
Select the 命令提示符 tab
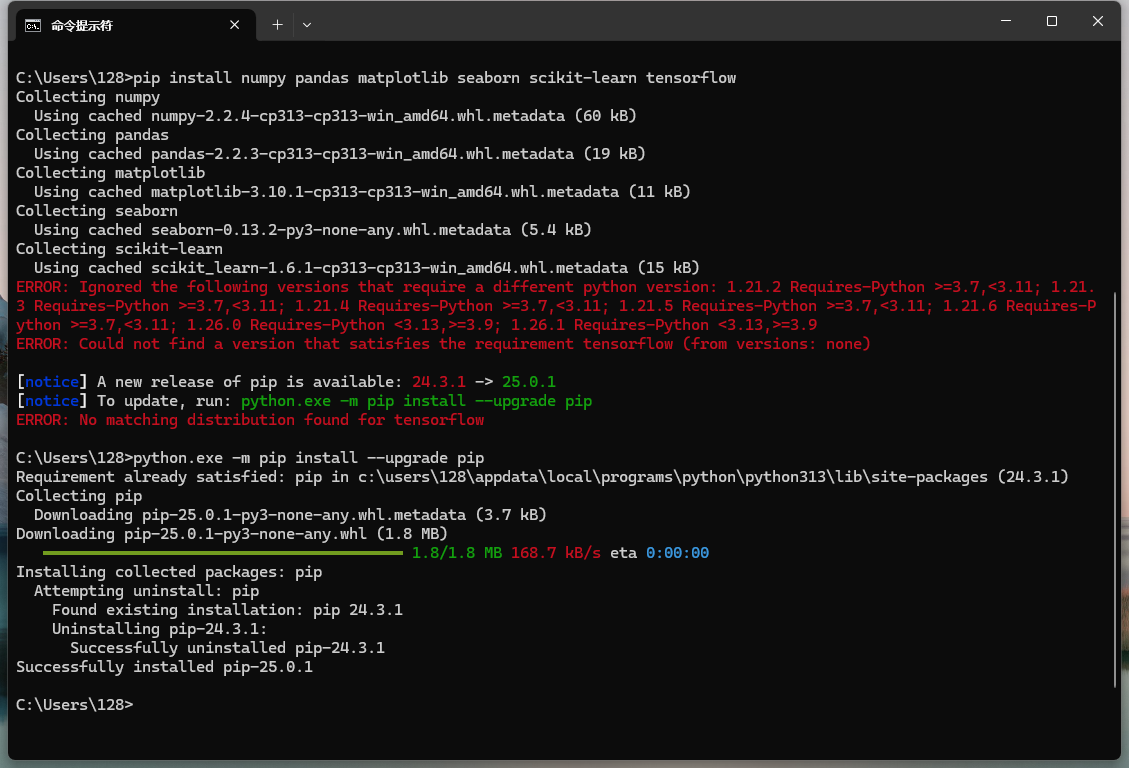click(x=136, y=25)
